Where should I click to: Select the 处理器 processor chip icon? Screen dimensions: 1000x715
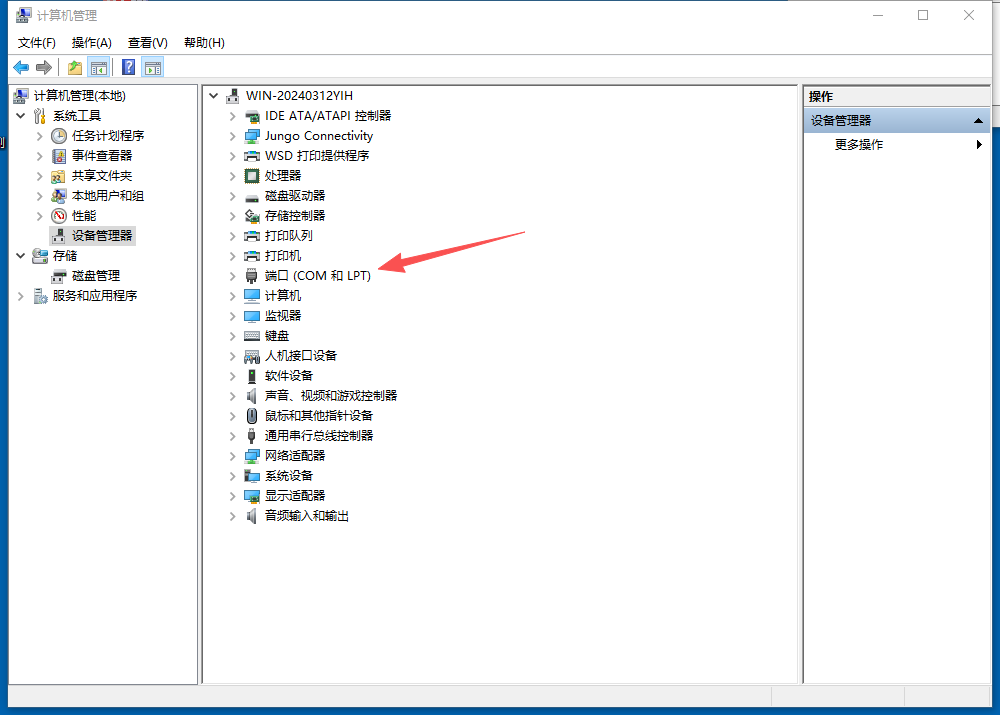coord(252,176)
